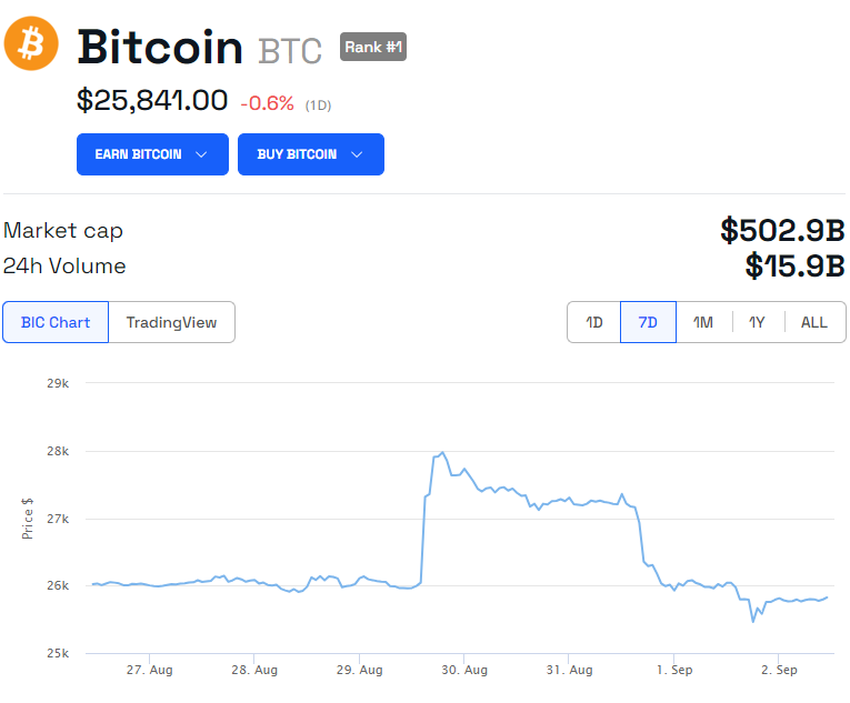Click the Price $ axis label
Screen dimensions: 850x703
tap(27, 516)
